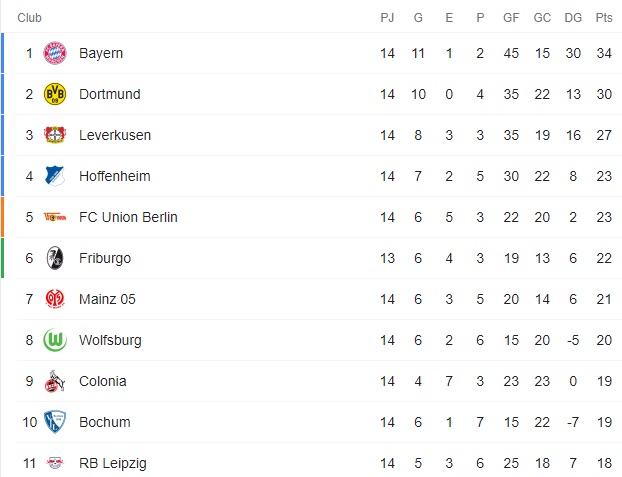
Task: Click the Wolfsburg green W logo
Action: [55, 340]
